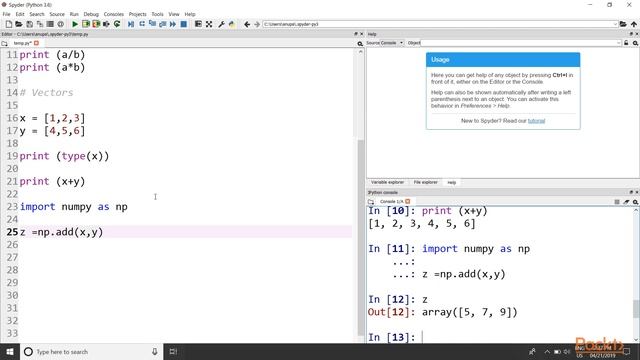Run current cell and advance

(x=96, y=24)
